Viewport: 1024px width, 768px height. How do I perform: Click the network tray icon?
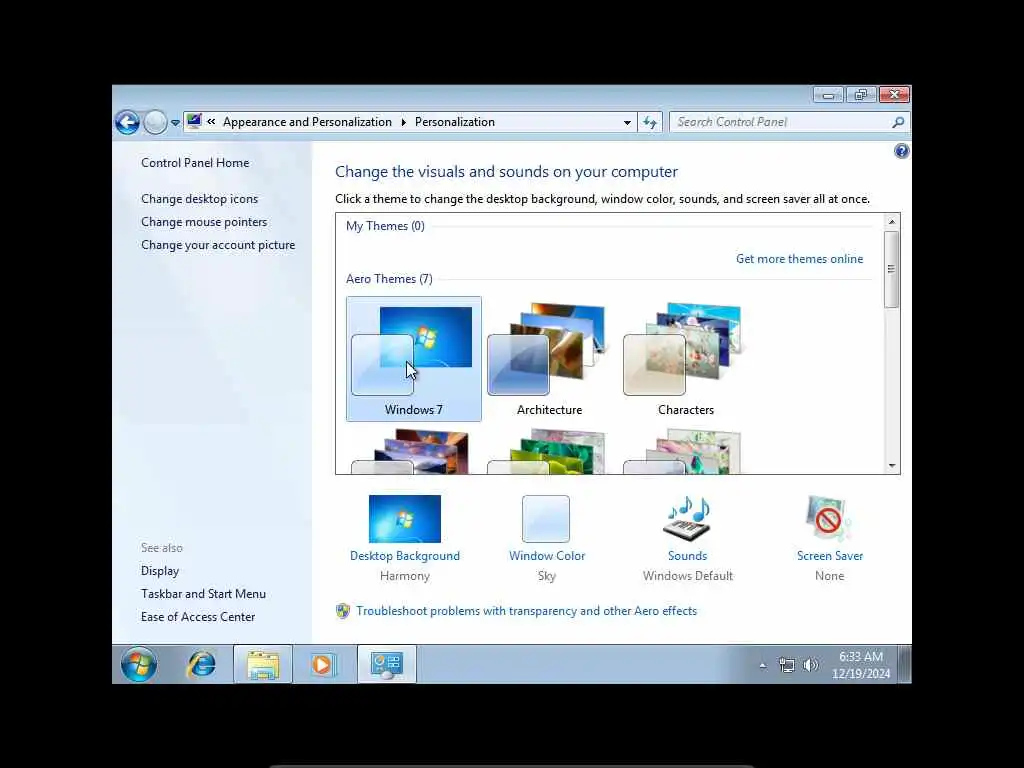tap(787, 665)
